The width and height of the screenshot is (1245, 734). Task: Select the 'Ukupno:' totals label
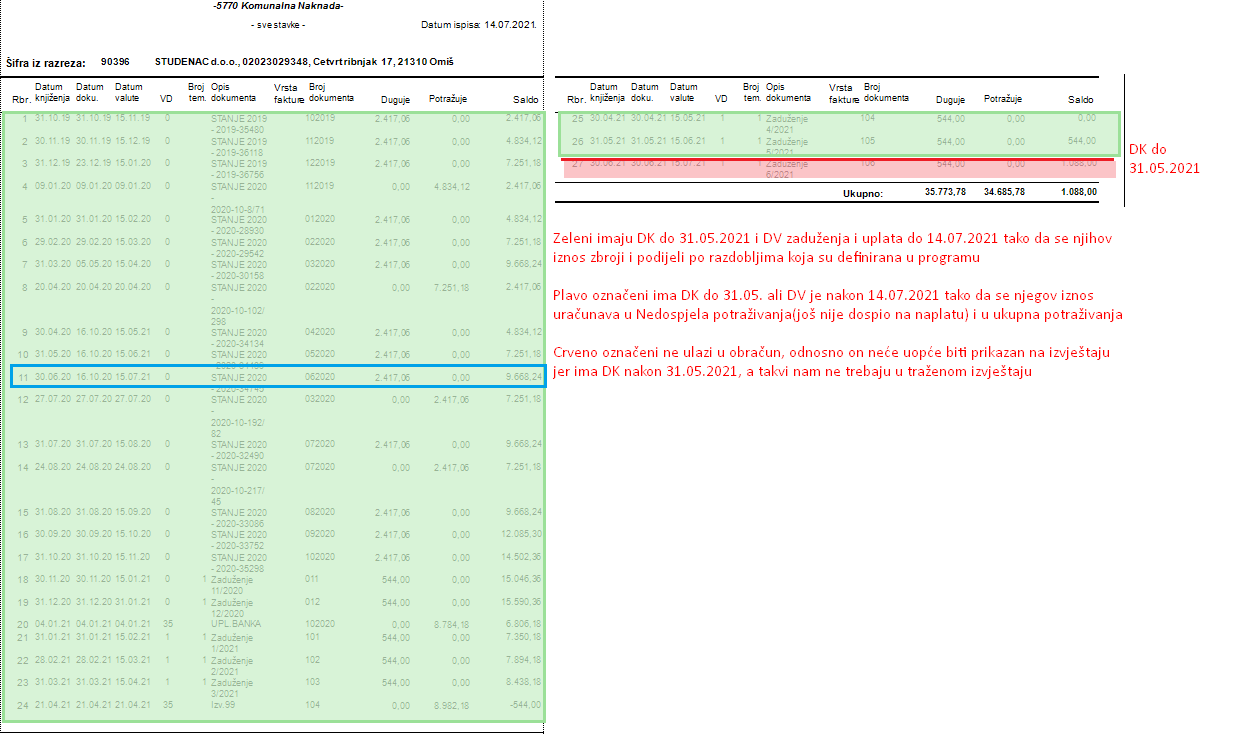[x=862, y=193]
